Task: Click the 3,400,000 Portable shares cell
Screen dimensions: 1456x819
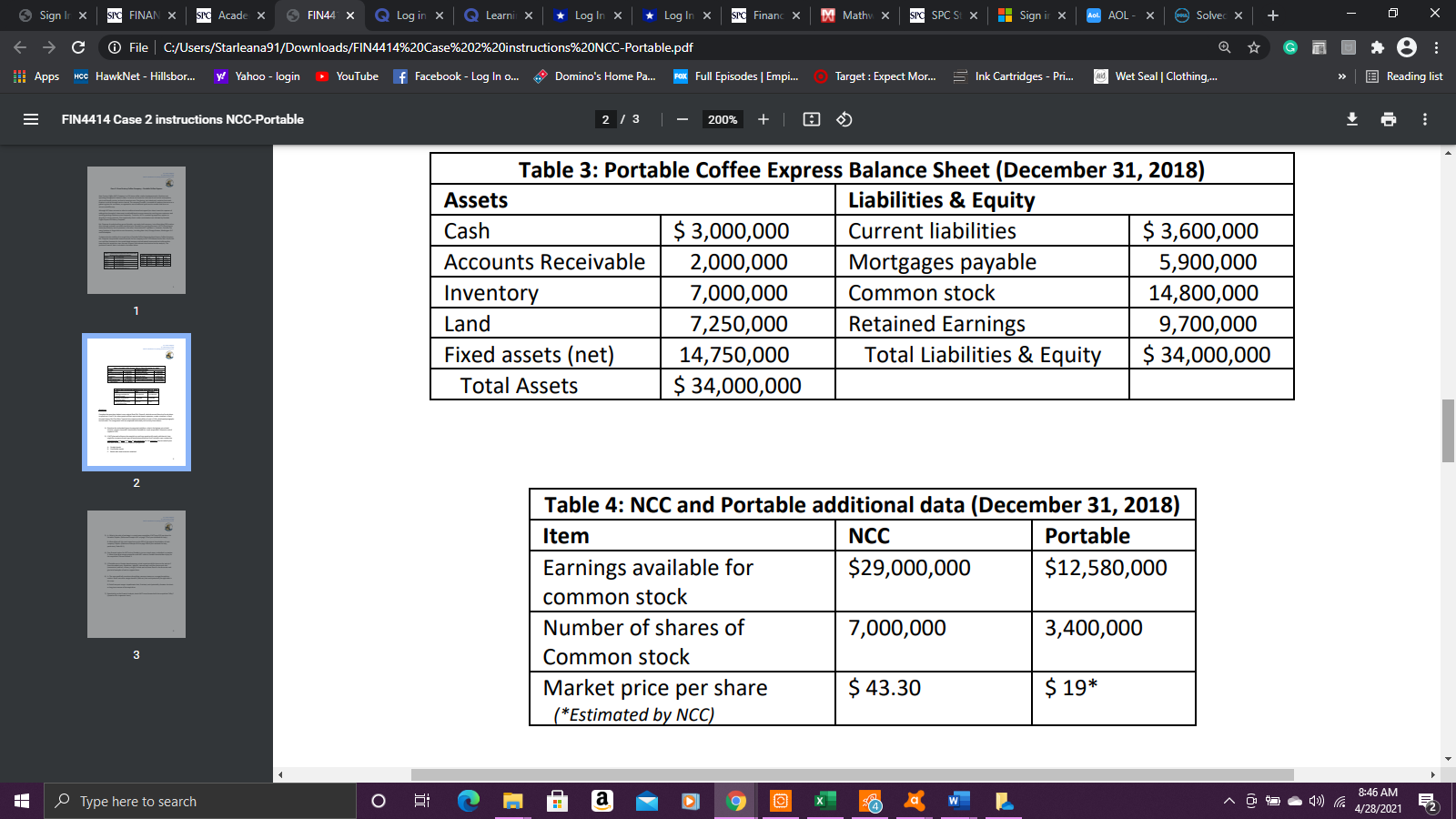Action: (x=1094, y=628)
